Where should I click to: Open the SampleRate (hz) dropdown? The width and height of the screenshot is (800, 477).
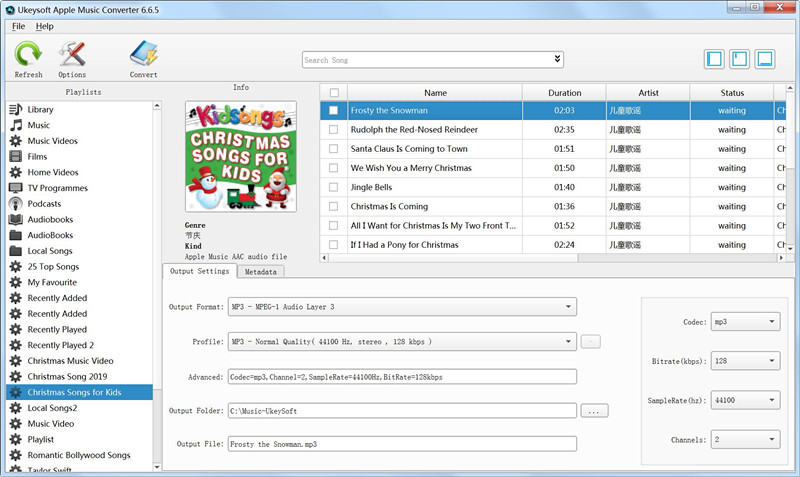pos(745,400)
